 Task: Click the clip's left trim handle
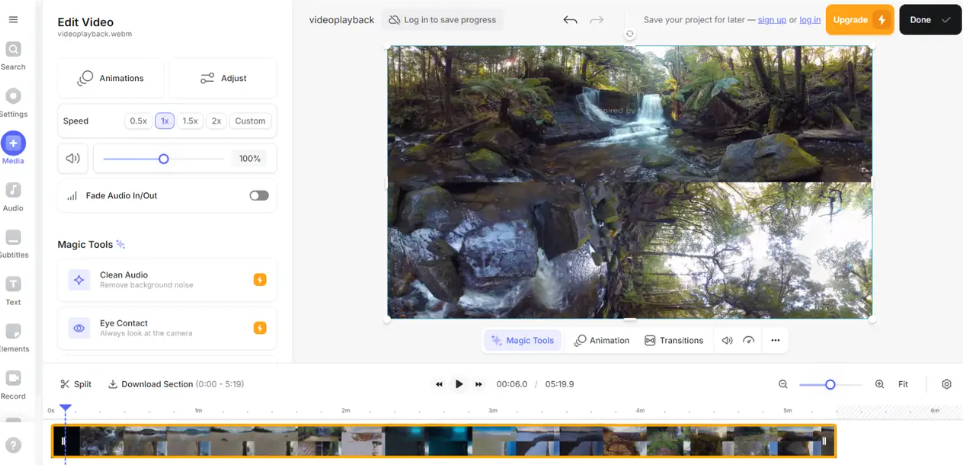point(63,441)
